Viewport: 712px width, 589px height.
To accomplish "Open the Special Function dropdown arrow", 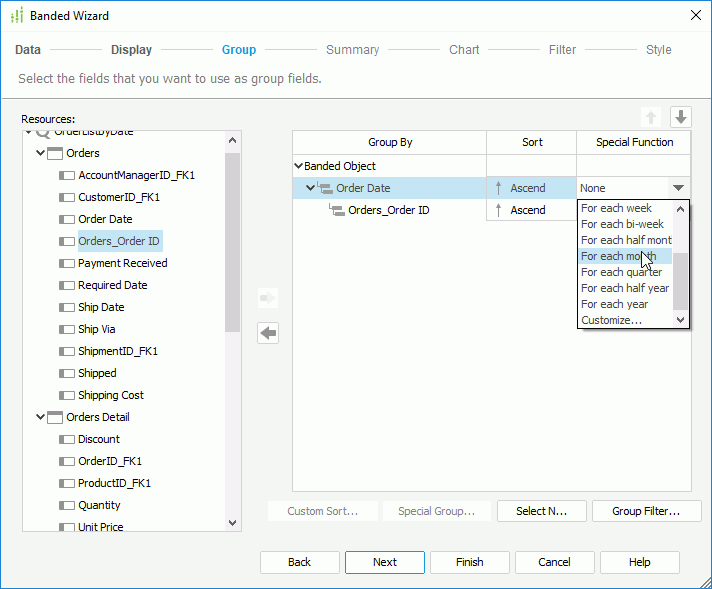I will click(x=678, y=188).
